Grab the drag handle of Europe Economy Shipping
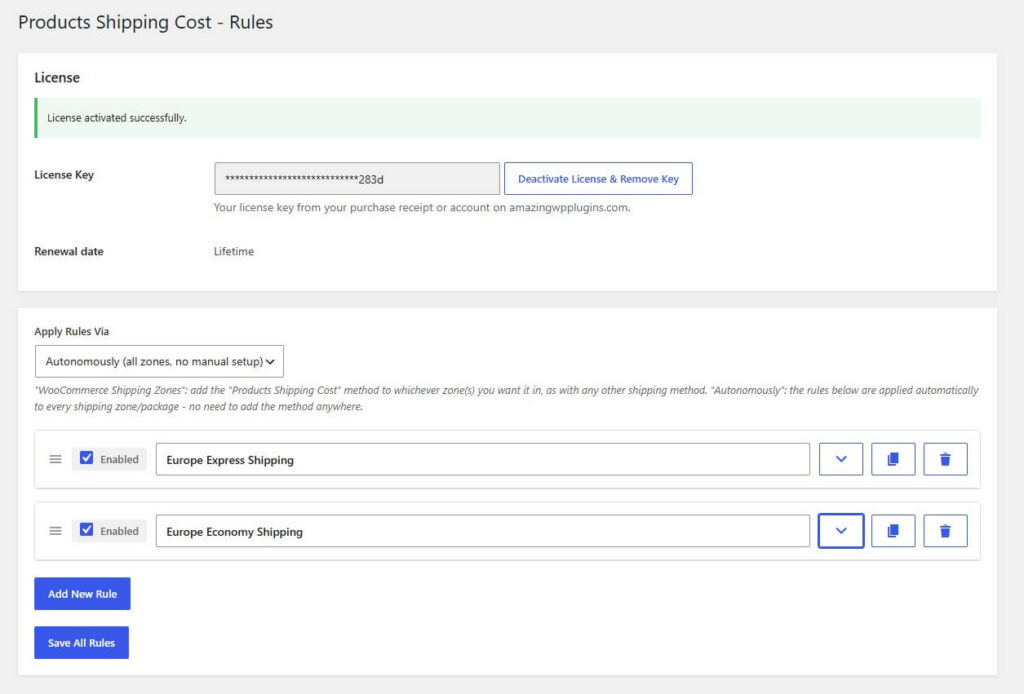This screenshot has height=694, width=1024. (x=56, y=531)
